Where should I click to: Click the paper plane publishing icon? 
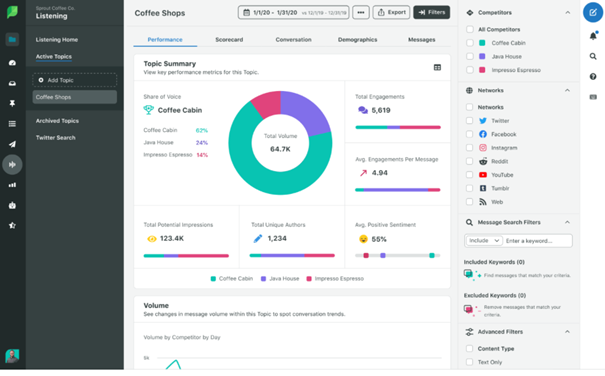[12, 144]
